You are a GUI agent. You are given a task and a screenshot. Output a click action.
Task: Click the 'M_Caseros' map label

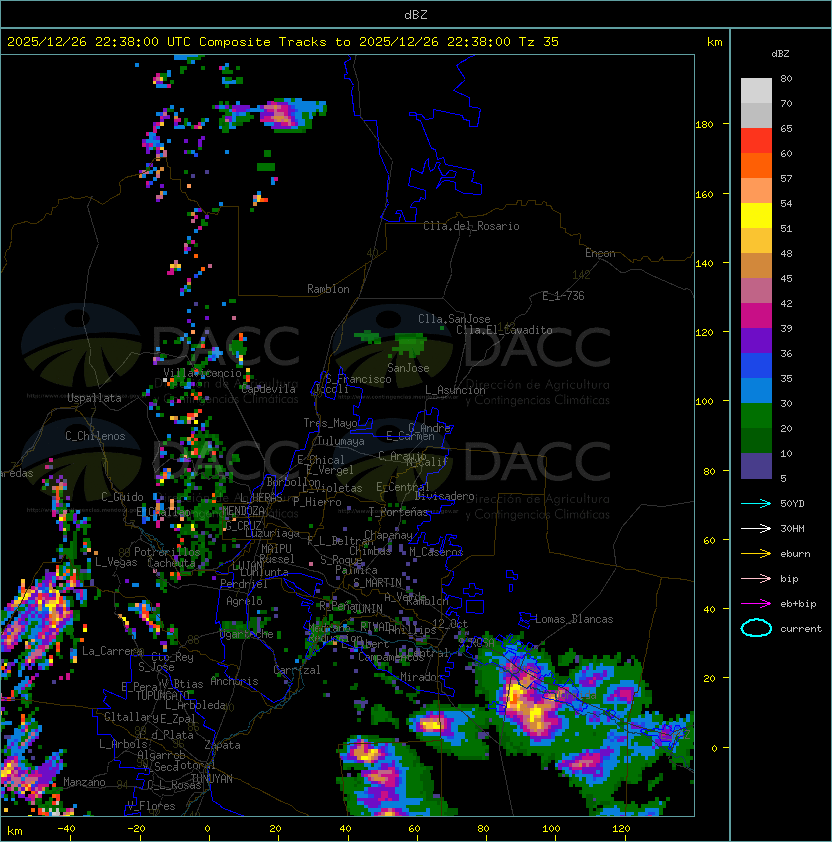click(x=436, y=552)
